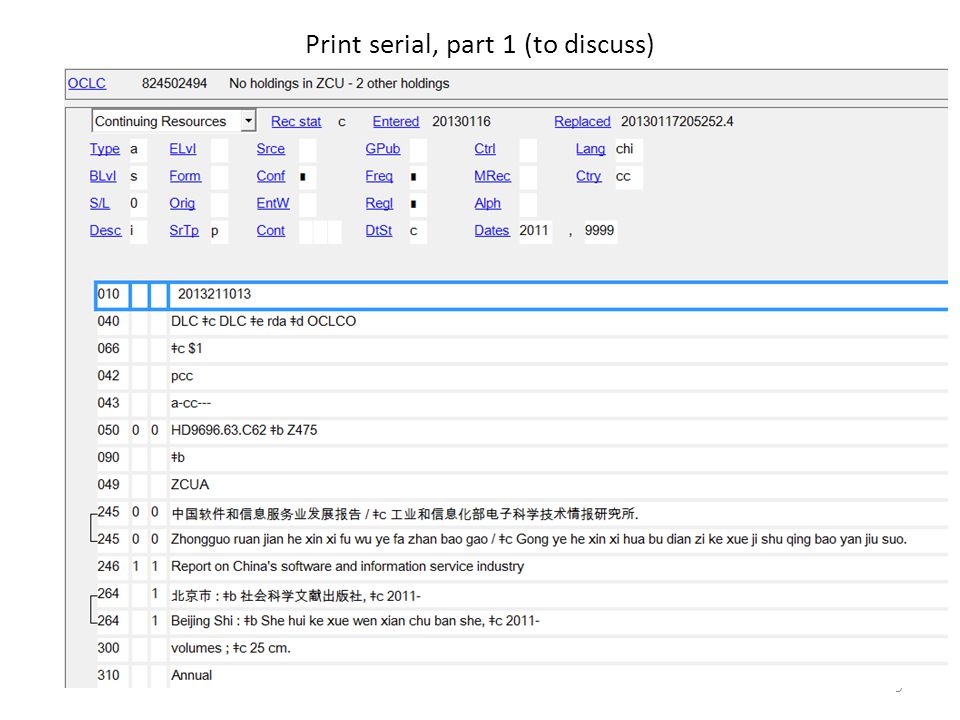Select the 049 field 'ZCUA' value
Viewport: 960px width, 720px height.
click(190, 485)
